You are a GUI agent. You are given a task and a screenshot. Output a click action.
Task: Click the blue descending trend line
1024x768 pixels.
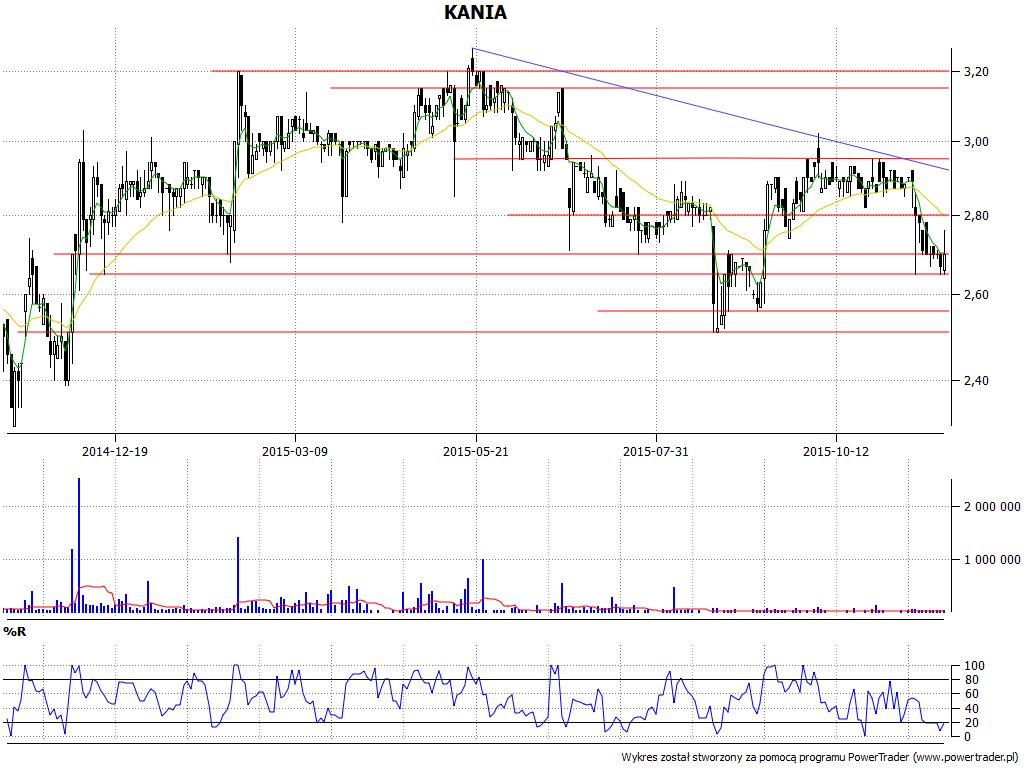coord(711,109)
